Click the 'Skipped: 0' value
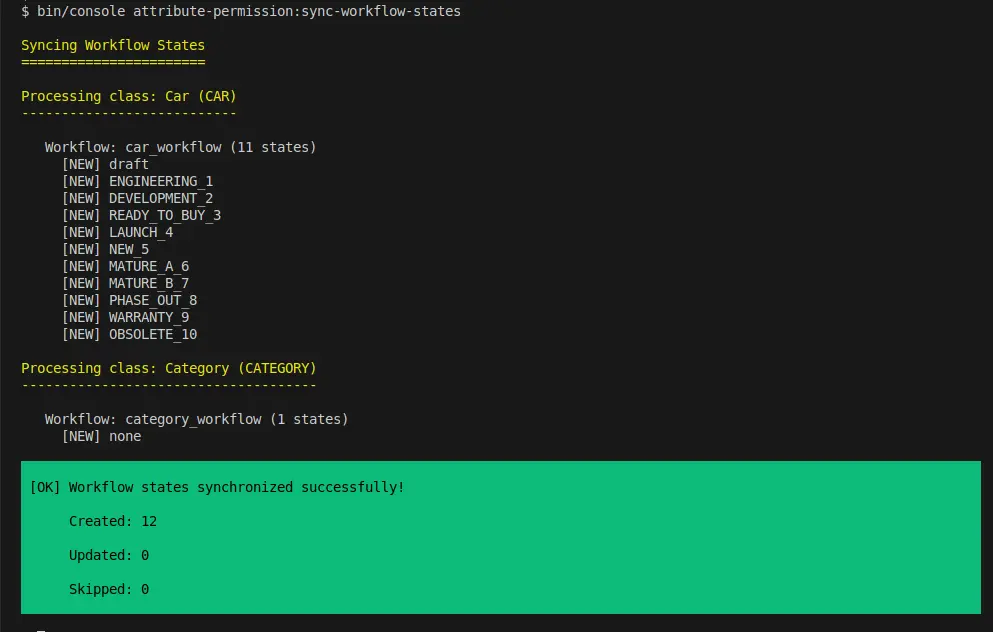The height and width of the screenshot is (632, 993). [109, 590]
